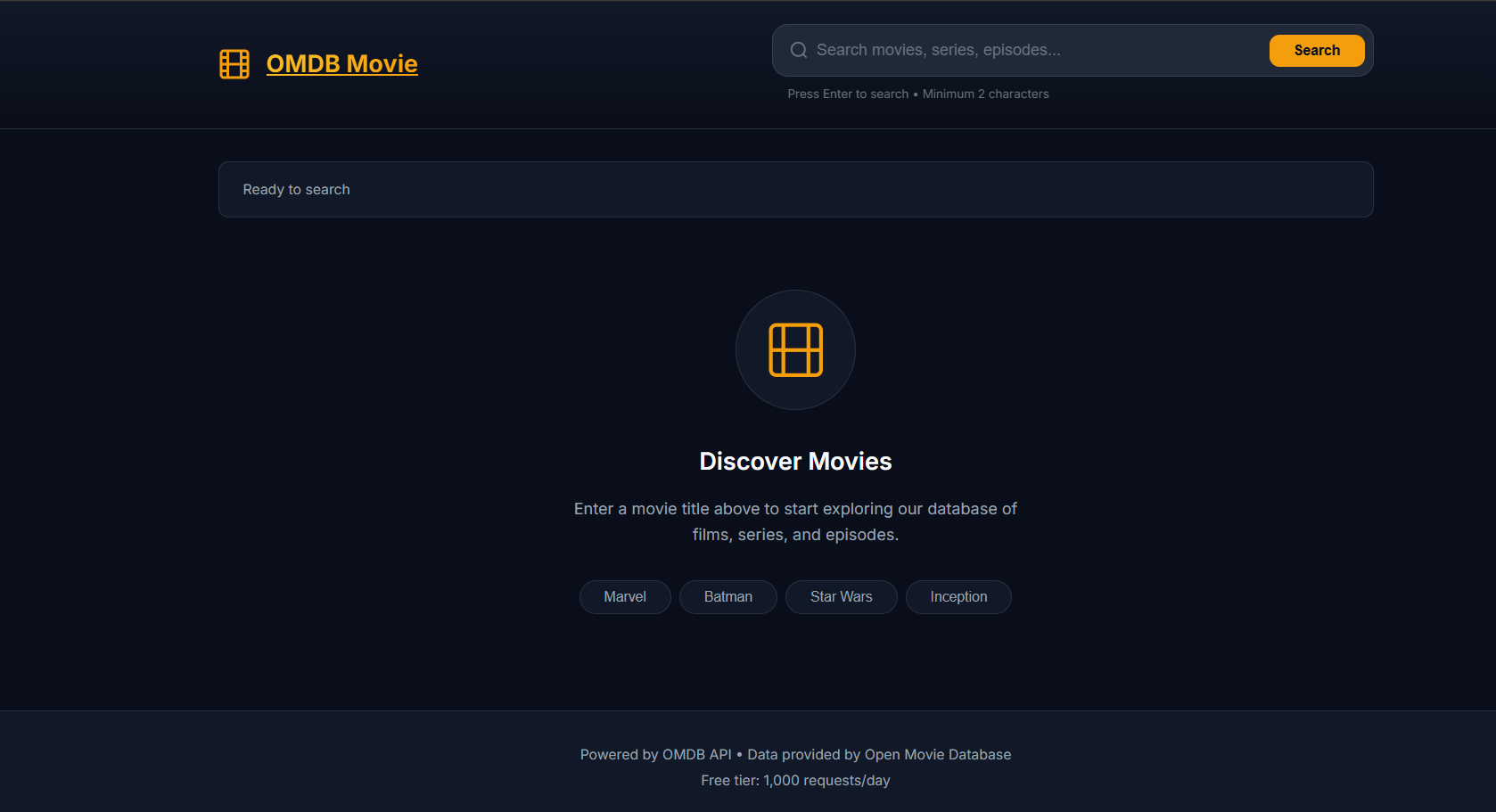Click the empty right side of status panel
Screen dimensions: 1496x812
pos(1070,190)
